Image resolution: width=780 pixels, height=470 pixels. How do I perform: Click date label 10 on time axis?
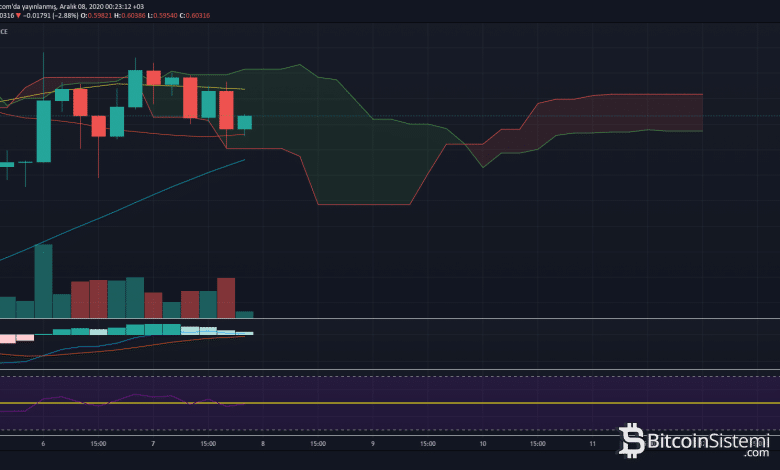[482, 443]
